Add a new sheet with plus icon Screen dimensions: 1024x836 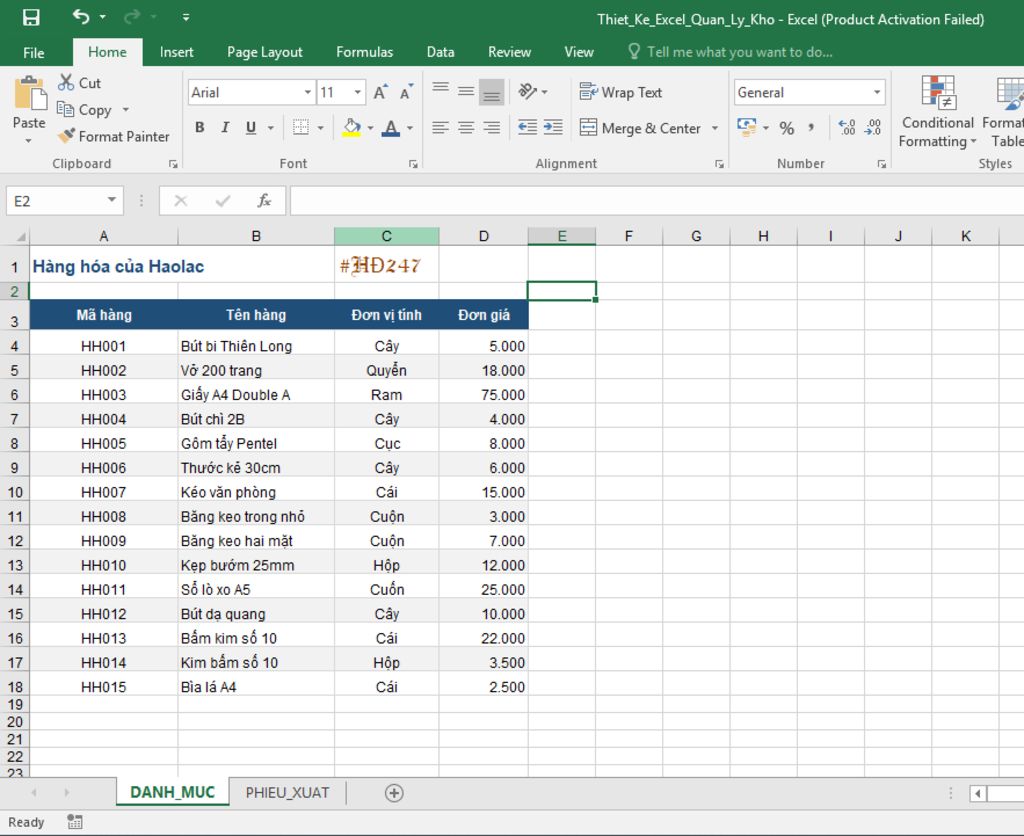coord(394,793)
